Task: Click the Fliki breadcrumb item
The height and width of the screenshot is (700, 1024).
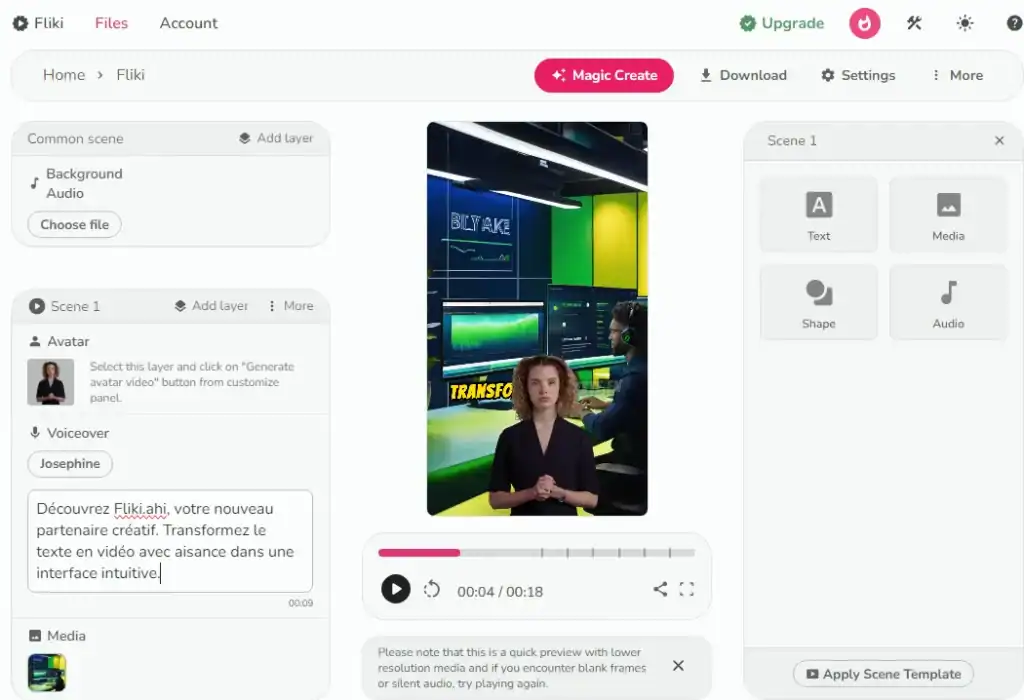Action: coord(131,75)
